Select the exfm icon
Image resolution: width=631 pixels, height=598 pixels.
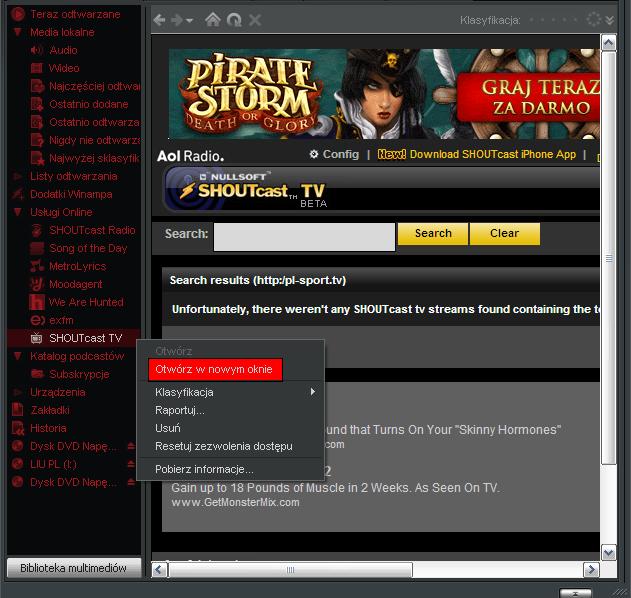click(x=37, y=320)
